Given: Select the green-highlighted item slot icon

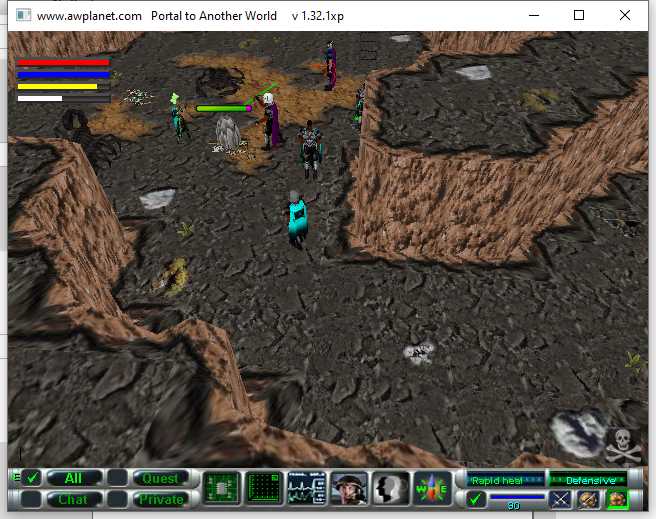Looking at the screenshot, I should (617, 499).
